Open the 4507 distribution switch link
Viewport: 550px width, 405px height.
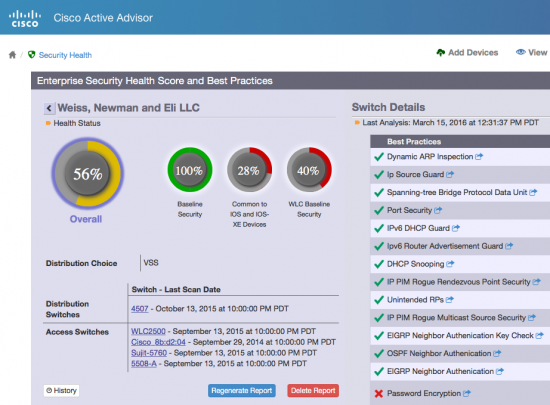140,309
